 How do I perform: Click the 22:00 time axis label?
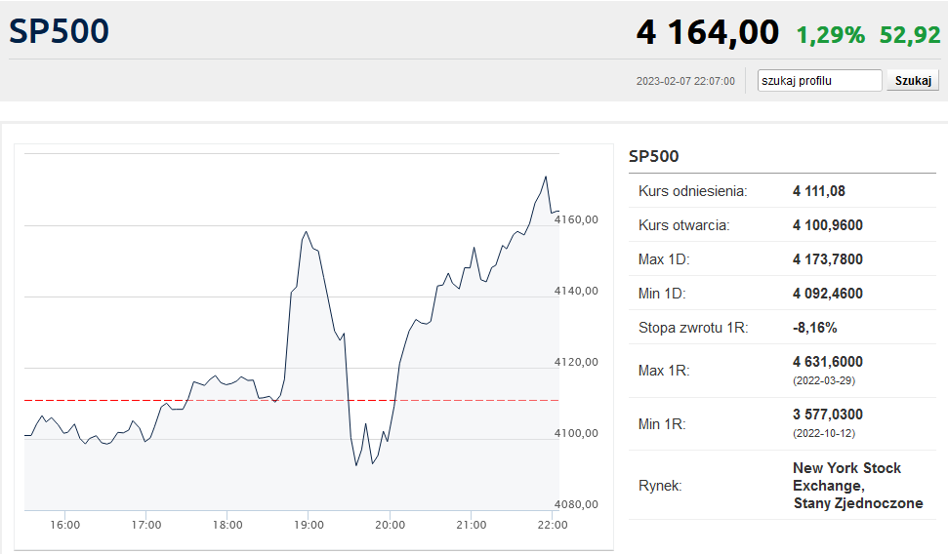[x=553, y=525]
